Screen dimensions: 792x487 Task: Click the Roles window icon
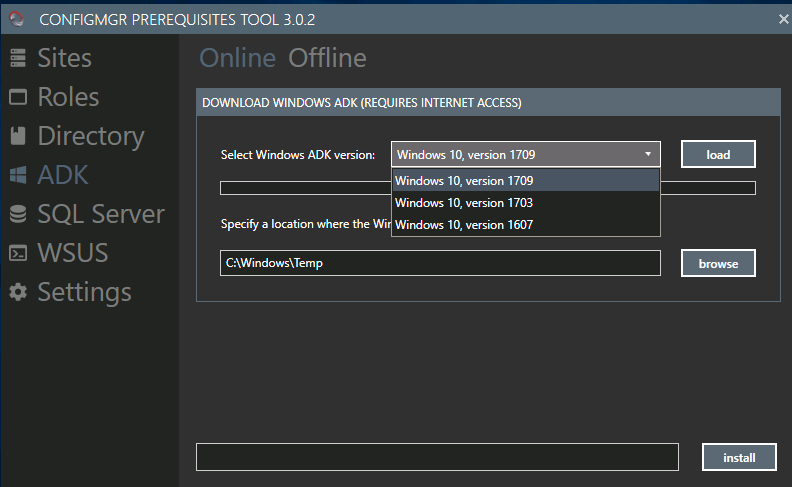18,97
